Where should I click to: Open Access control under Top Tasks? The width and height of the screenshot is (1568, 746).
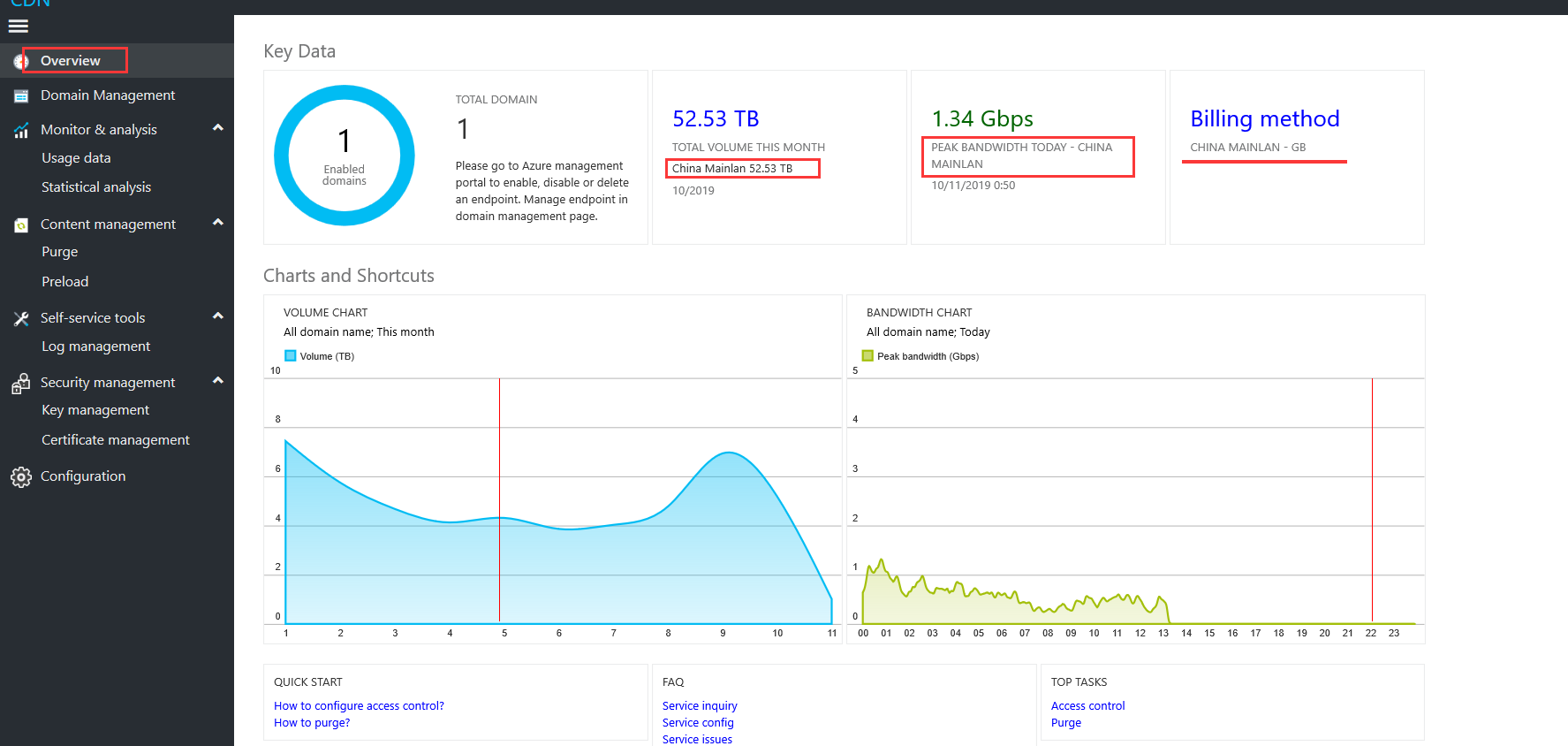[1087, 706]
